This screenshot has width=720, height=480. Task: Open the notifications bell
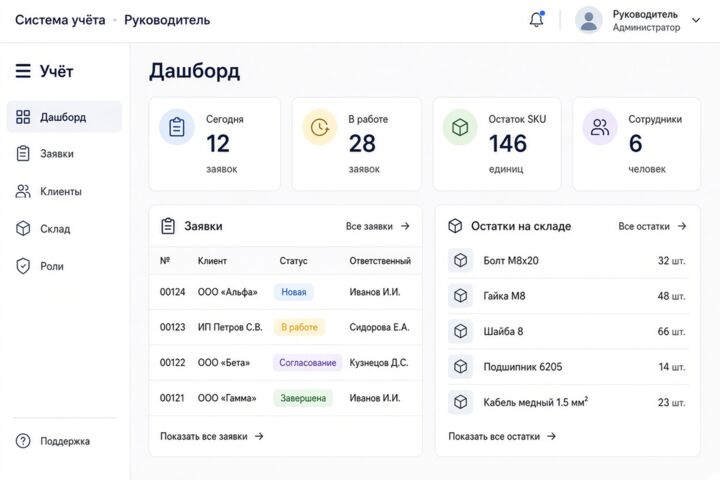[x=536, y=20]
